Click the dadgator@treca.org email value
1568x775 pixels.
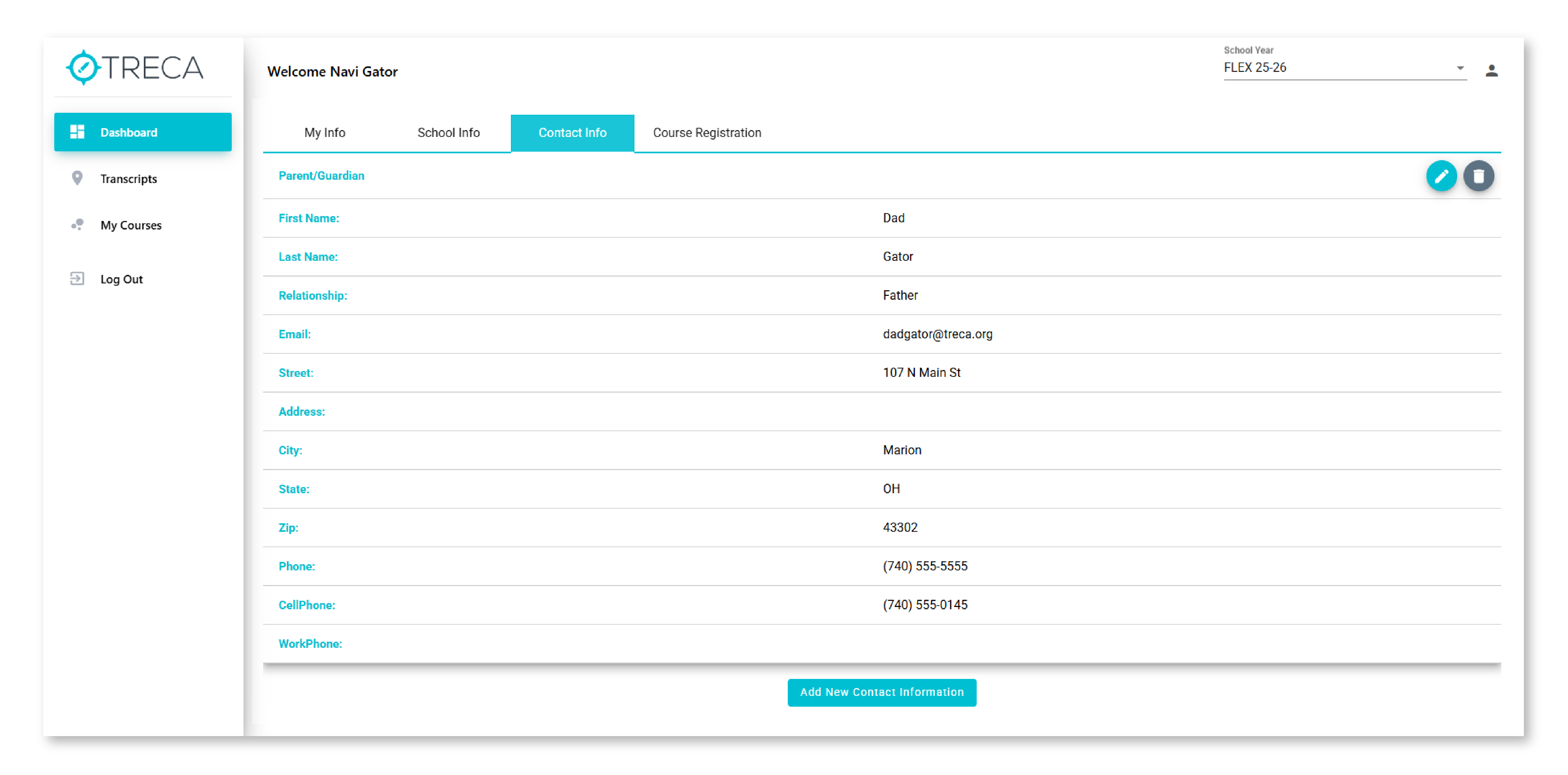coord(937,334)
